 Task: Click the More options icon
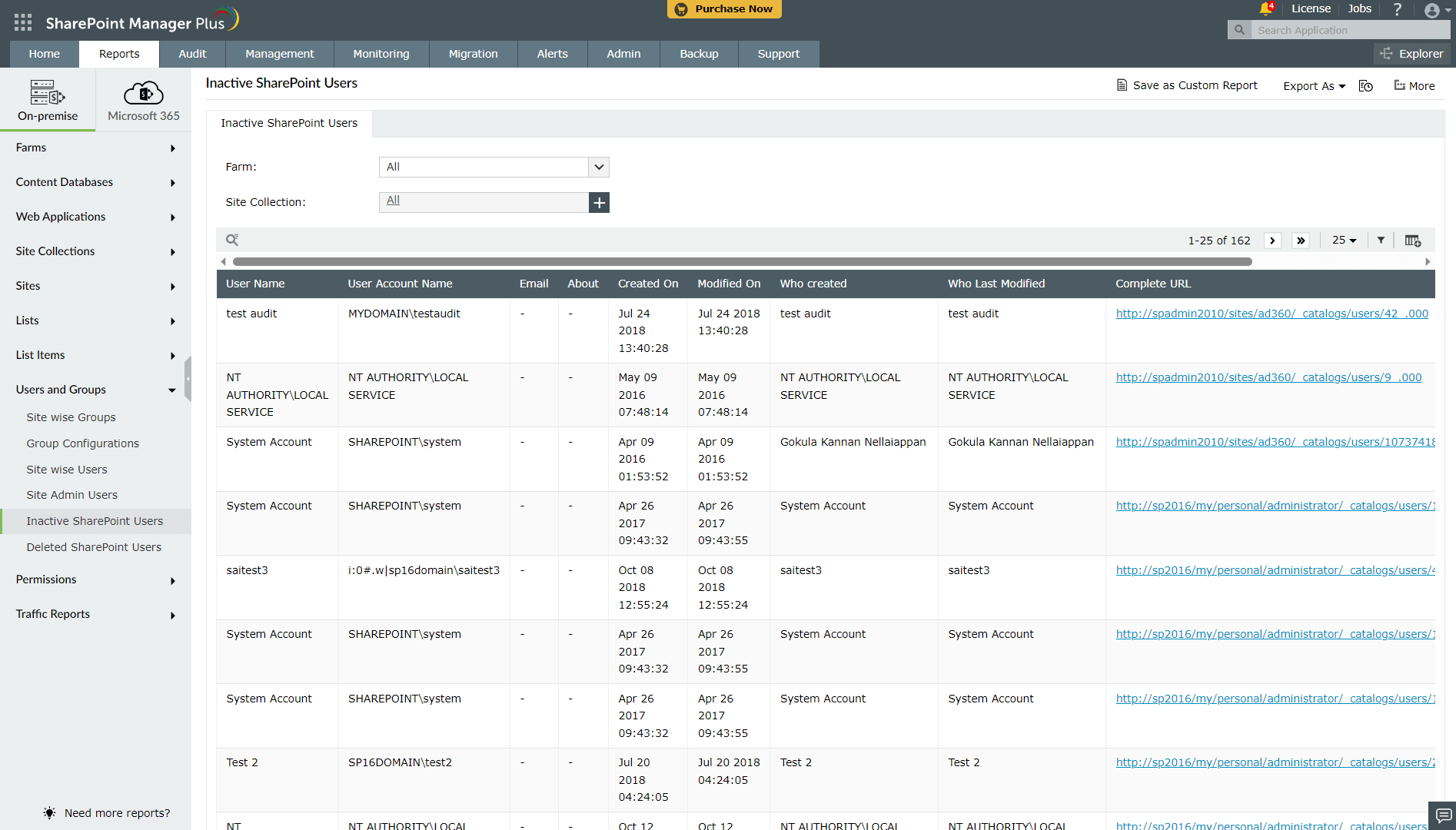(x=1414, y=86)
